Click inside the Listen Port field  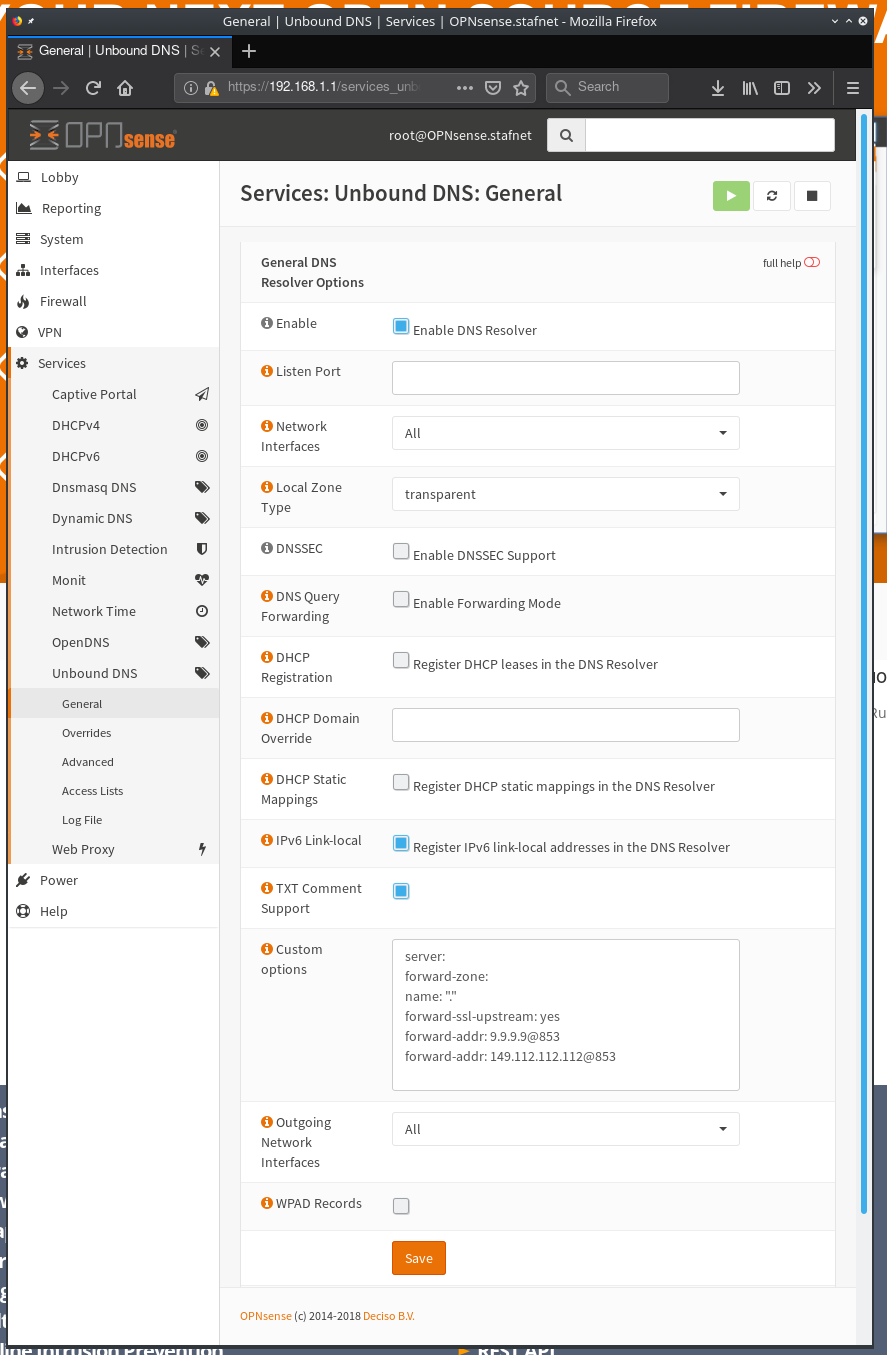pyautogui.click(x=565, y=378)
